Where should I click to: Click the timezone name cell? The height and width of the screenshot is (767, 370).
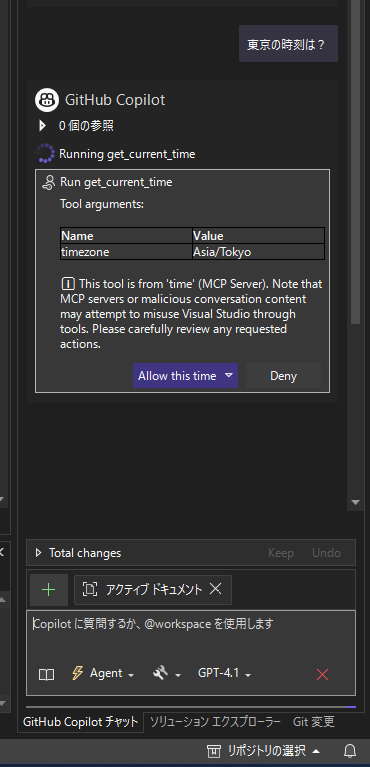(126, 252)
